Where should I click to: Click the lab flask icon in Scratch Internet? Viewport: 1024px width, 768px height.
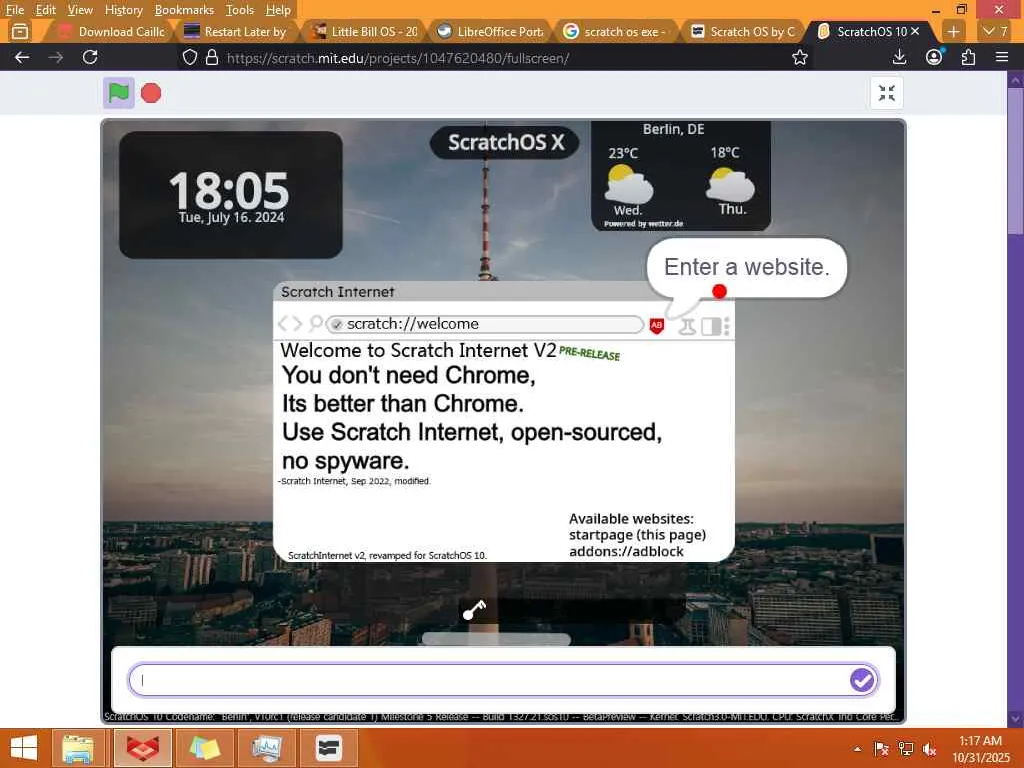pos(686,326)
